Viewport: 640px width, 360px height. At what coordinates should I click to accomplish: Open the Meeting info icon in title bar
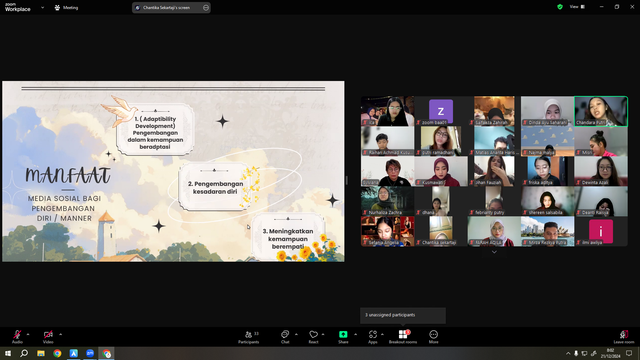coord(57,7)
